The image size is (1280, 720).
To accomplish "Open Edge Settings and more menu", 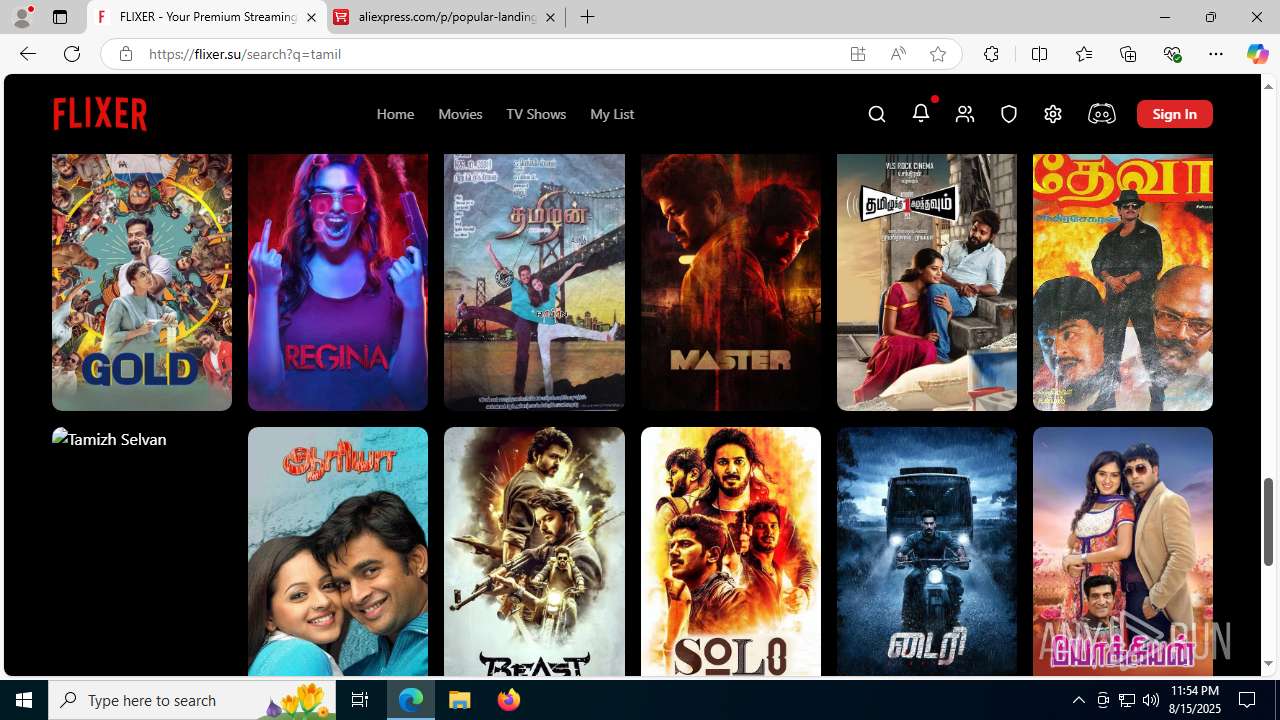I will coord(1216,54).
